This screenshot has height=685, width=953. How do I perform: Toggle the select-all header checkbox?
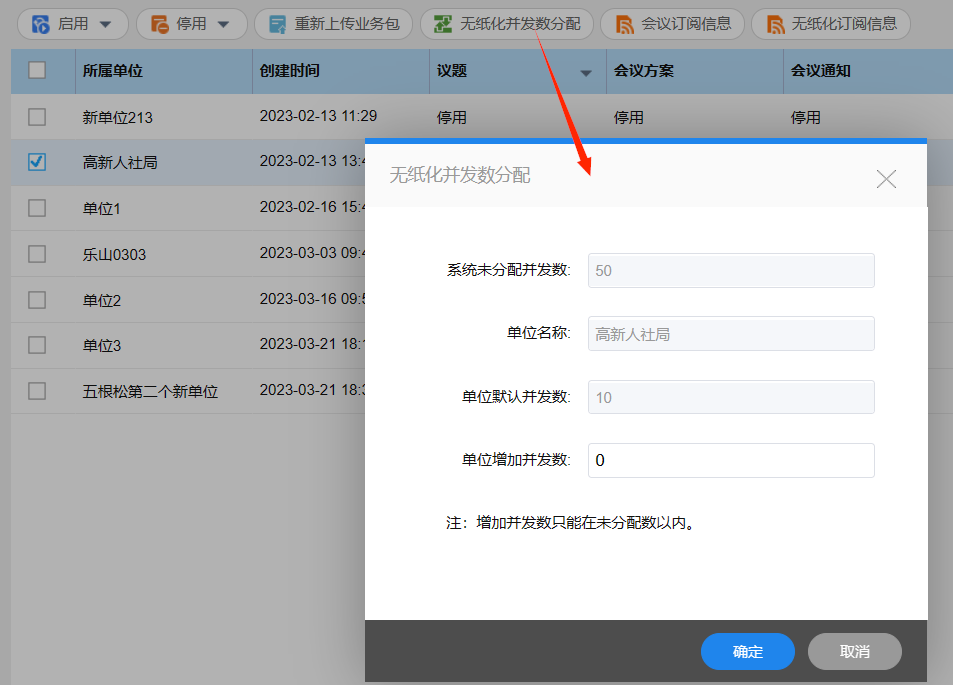tap(37, 71)
